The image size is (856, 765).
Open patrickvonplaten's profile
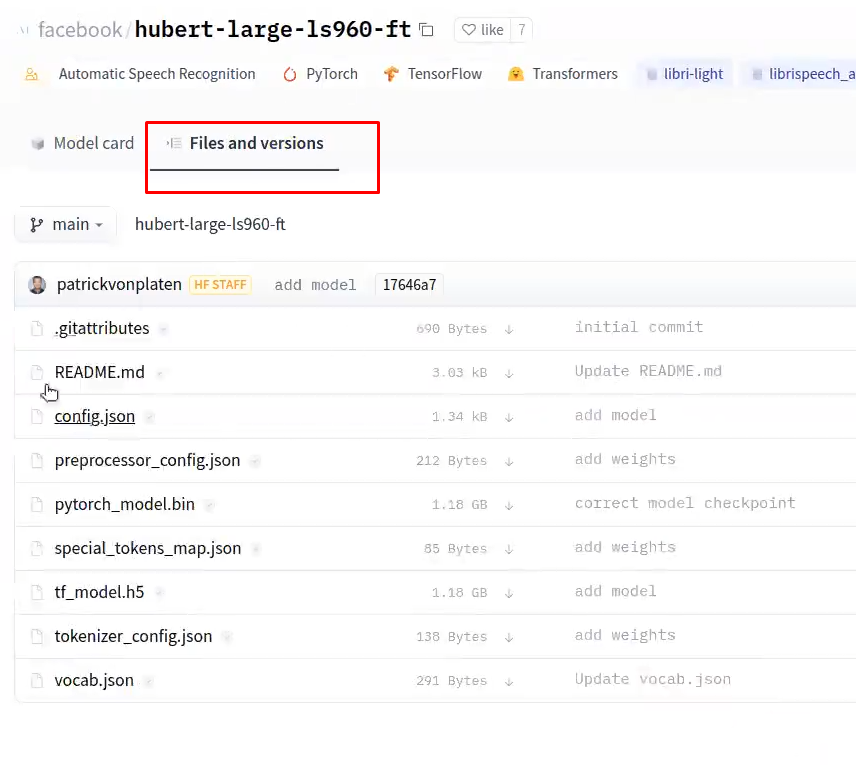coord(119,284)
